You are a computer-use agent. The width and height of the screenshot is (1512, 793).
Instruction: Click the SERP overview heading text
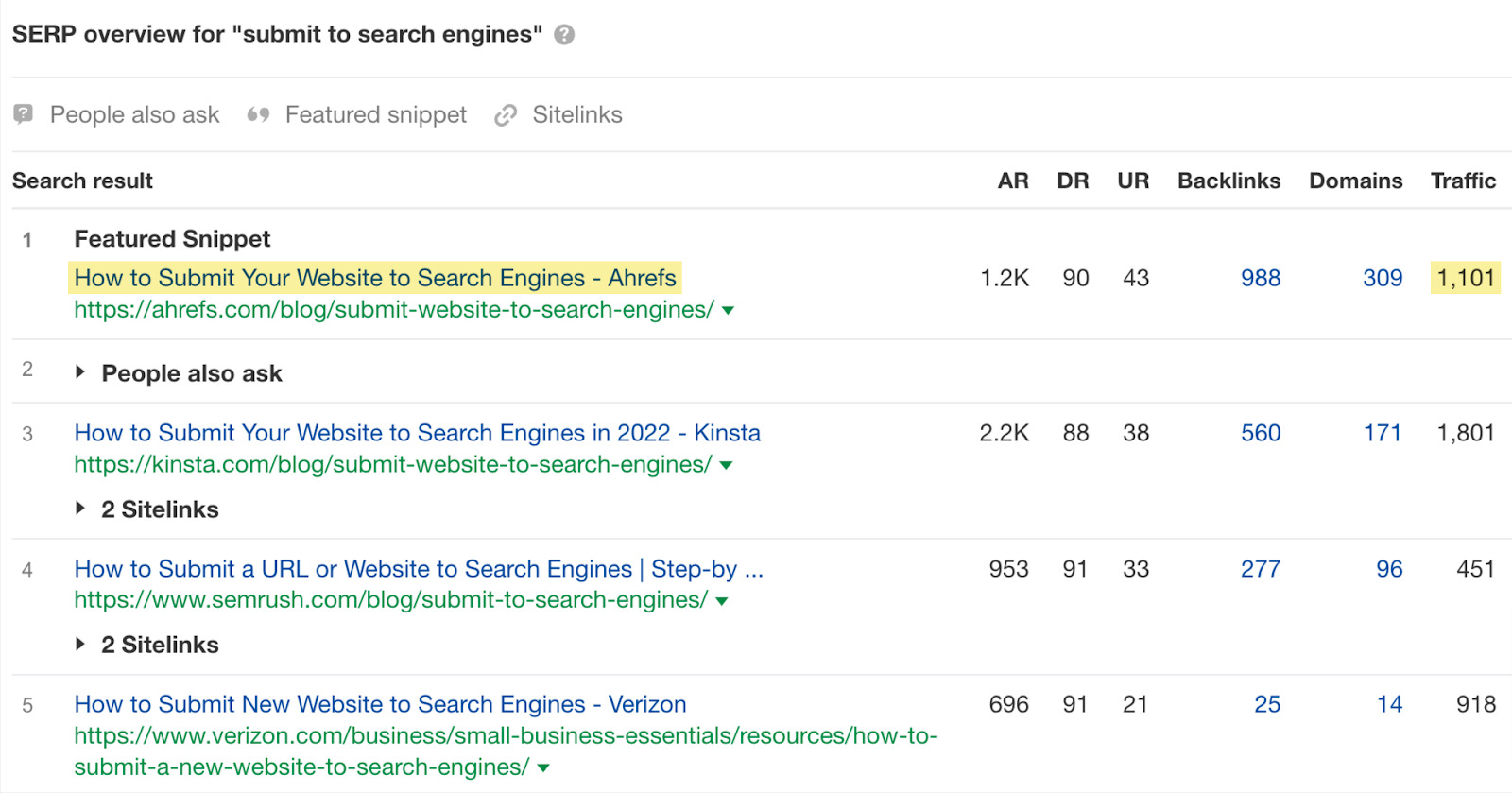(277, 34)
